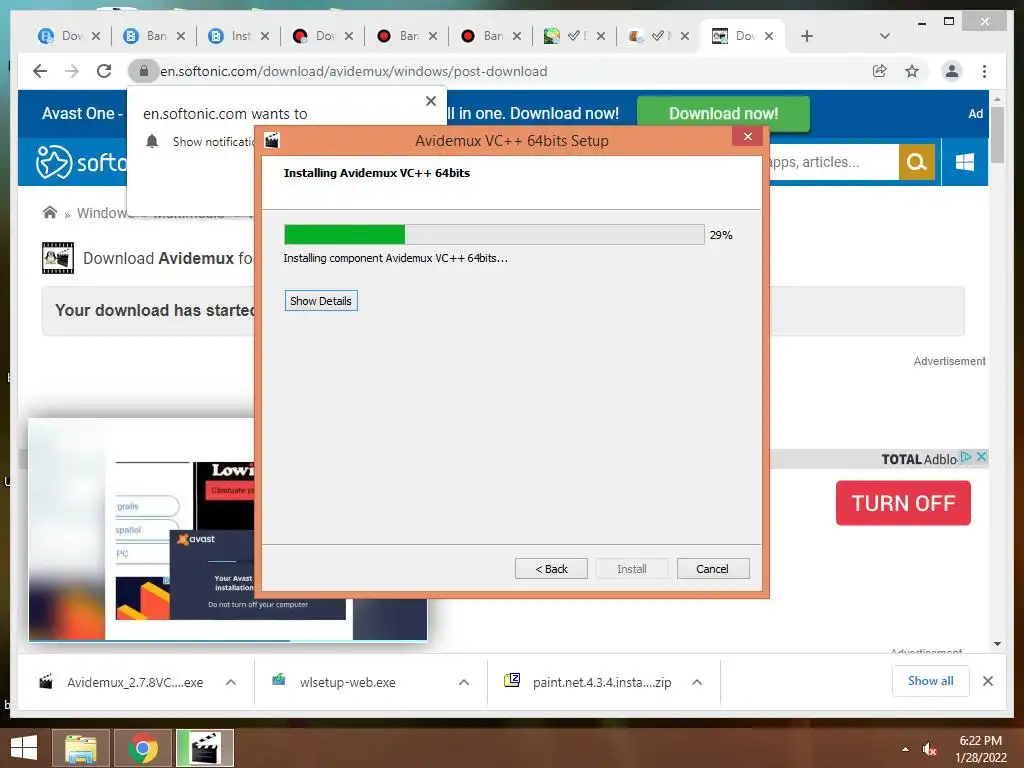
Task: Open Chrome profile avatar icon
Action: click(x=952, y=71)
